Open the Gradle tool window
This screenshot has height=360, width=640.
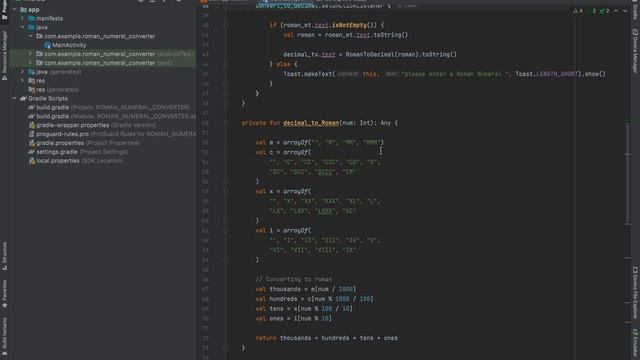point(635,10)
